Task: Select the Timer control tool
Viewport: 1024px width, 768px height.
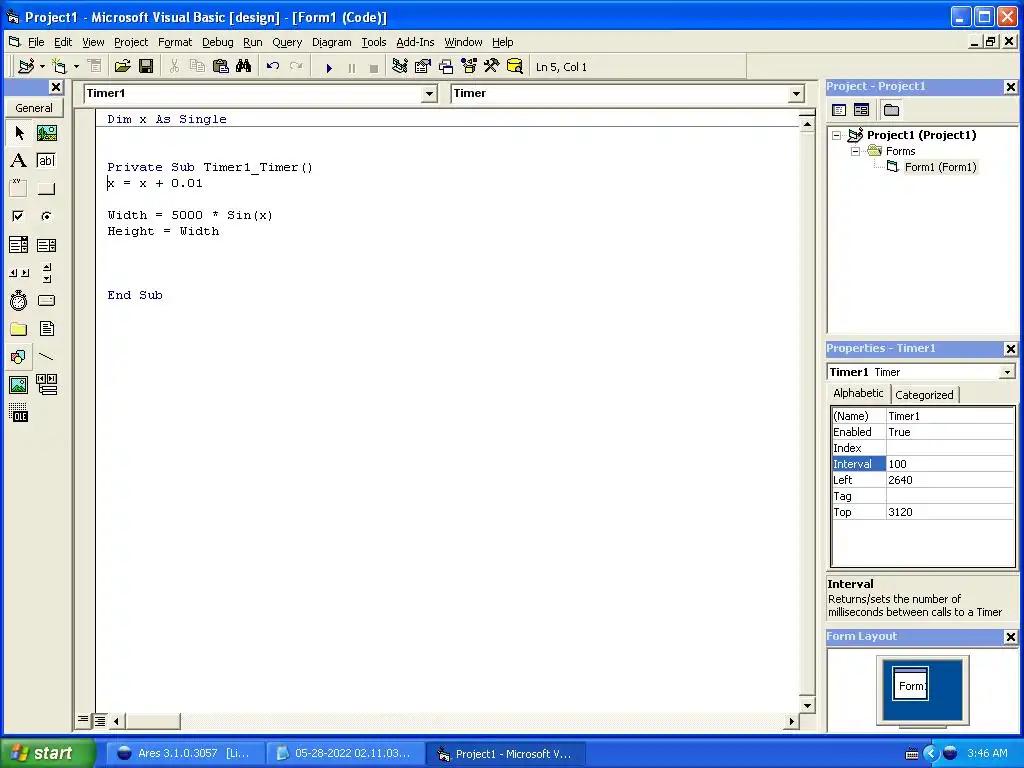Action: coord(19,300)
